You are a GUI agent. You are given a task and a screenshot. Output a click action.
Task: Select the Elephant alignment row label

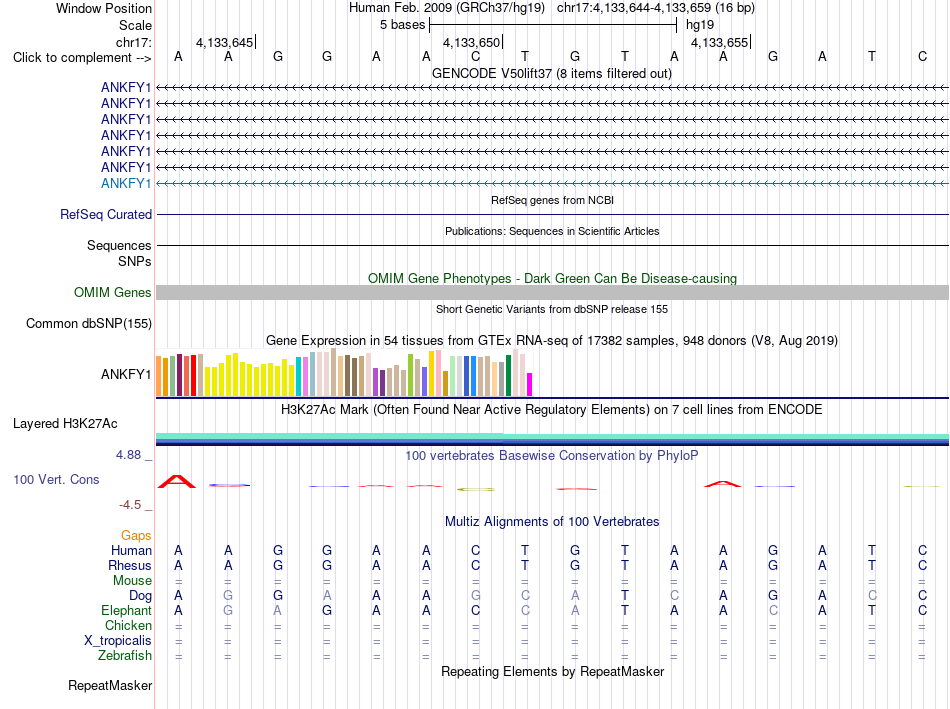click(x=127, y=610)
